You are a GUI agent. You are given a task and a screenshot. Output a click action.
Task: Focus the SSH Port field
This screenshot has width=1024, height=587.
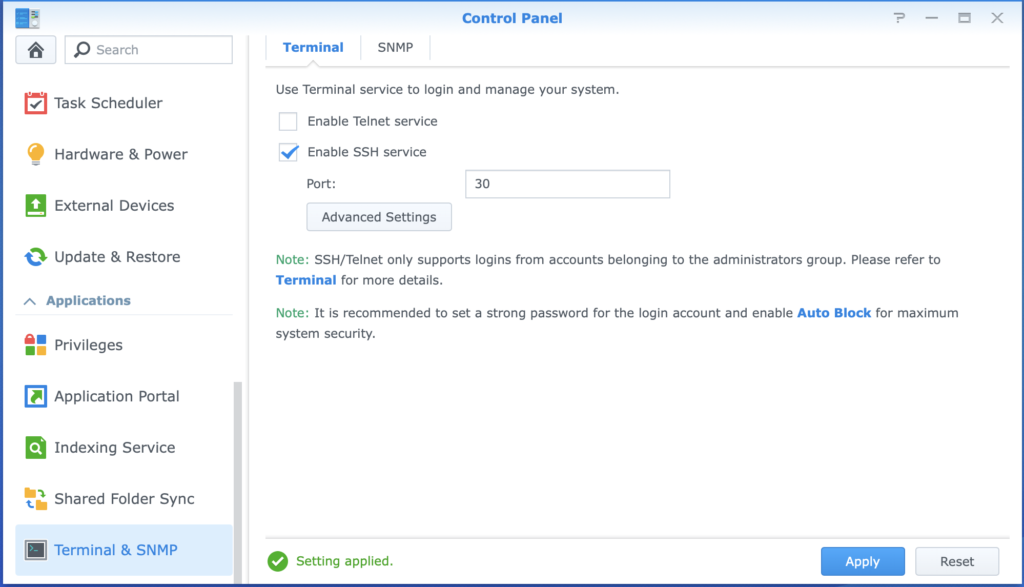click(x=568, y=184)
